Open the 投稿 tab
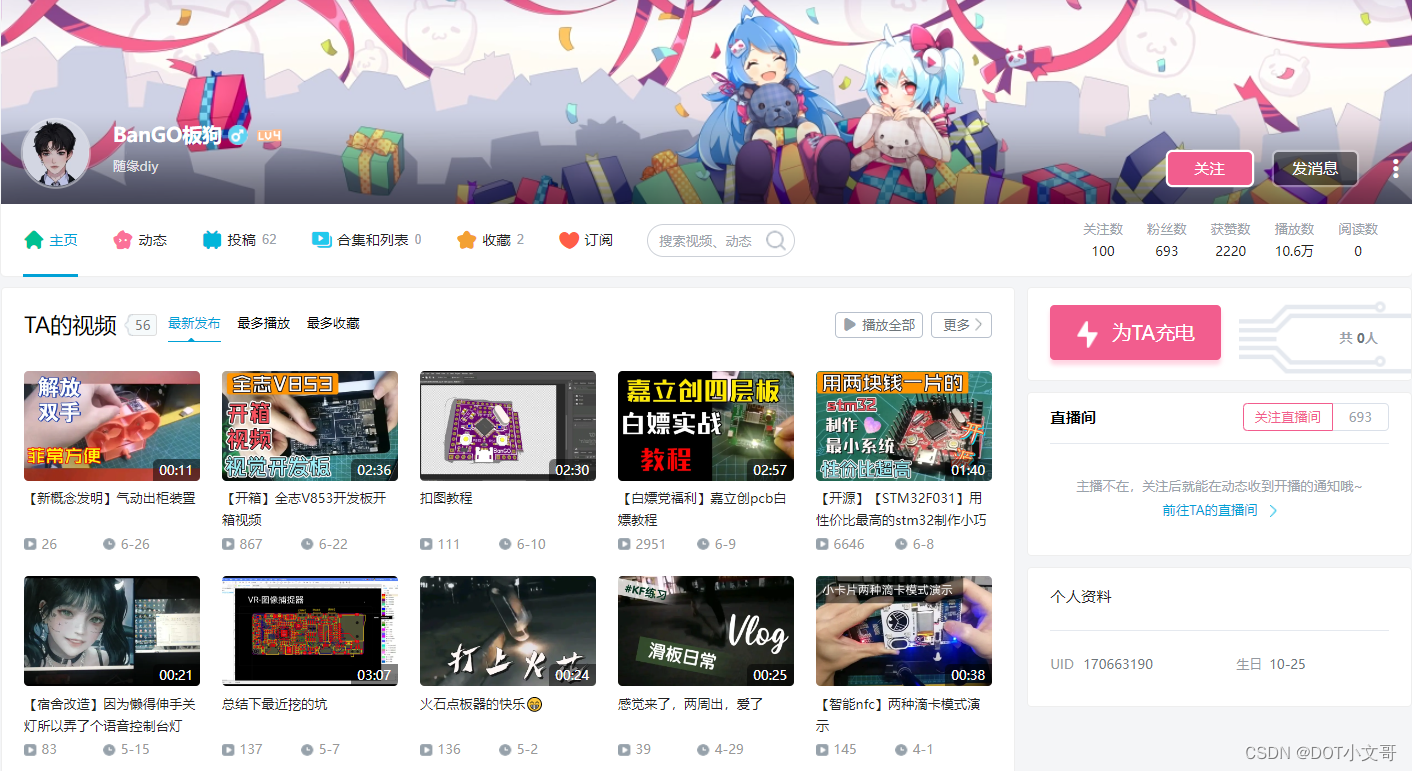Image resolution: width=1412 pixels, height=771 pixels. click(239, 240)
